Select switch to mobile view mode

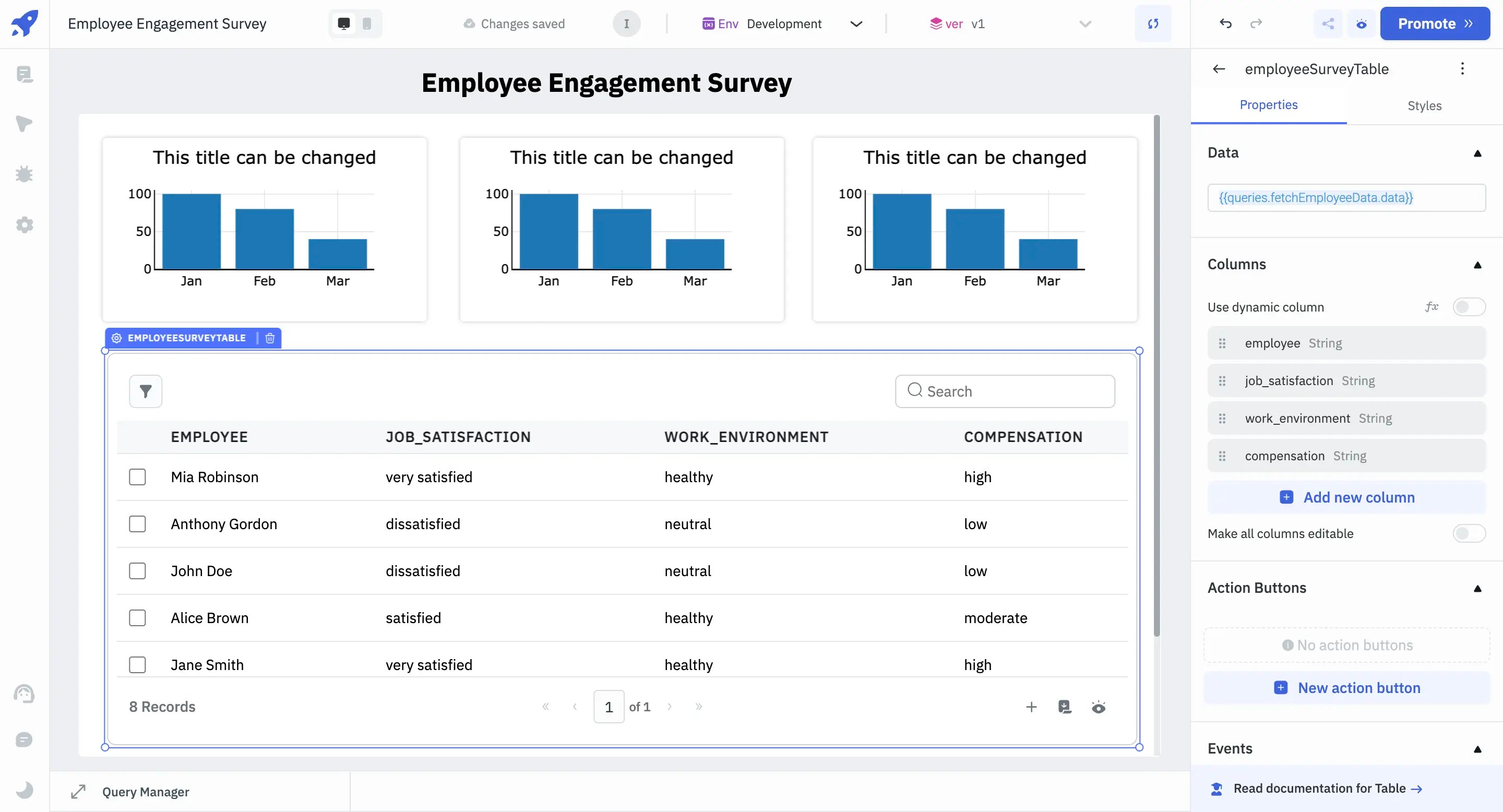pyautogui.click(x=367, y=23)
